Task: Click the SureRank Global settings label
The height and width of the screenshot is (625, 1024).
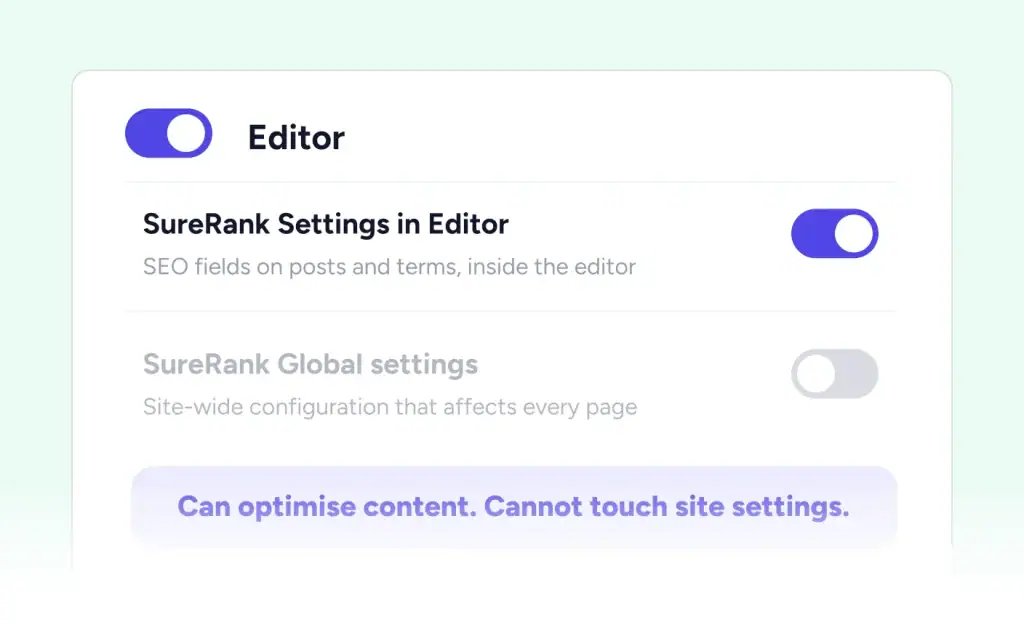Action: (310, 364)
